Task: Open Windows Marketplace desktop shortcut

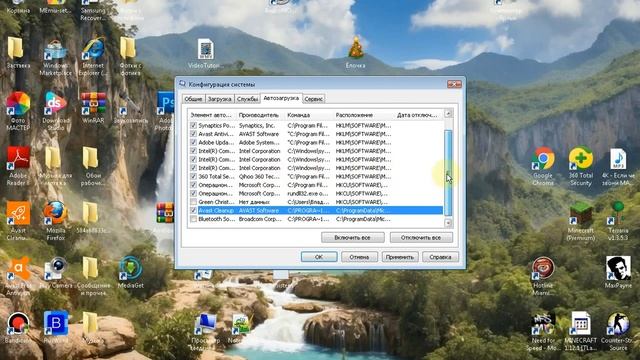Action: click(x=56, y=57)
